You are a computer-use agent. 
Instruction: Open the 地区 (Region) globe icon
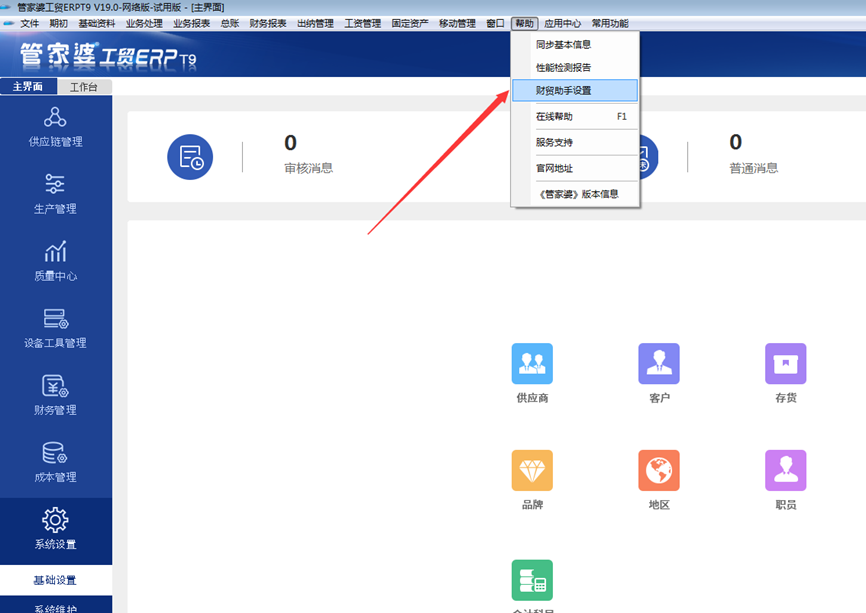click(659, 471)
